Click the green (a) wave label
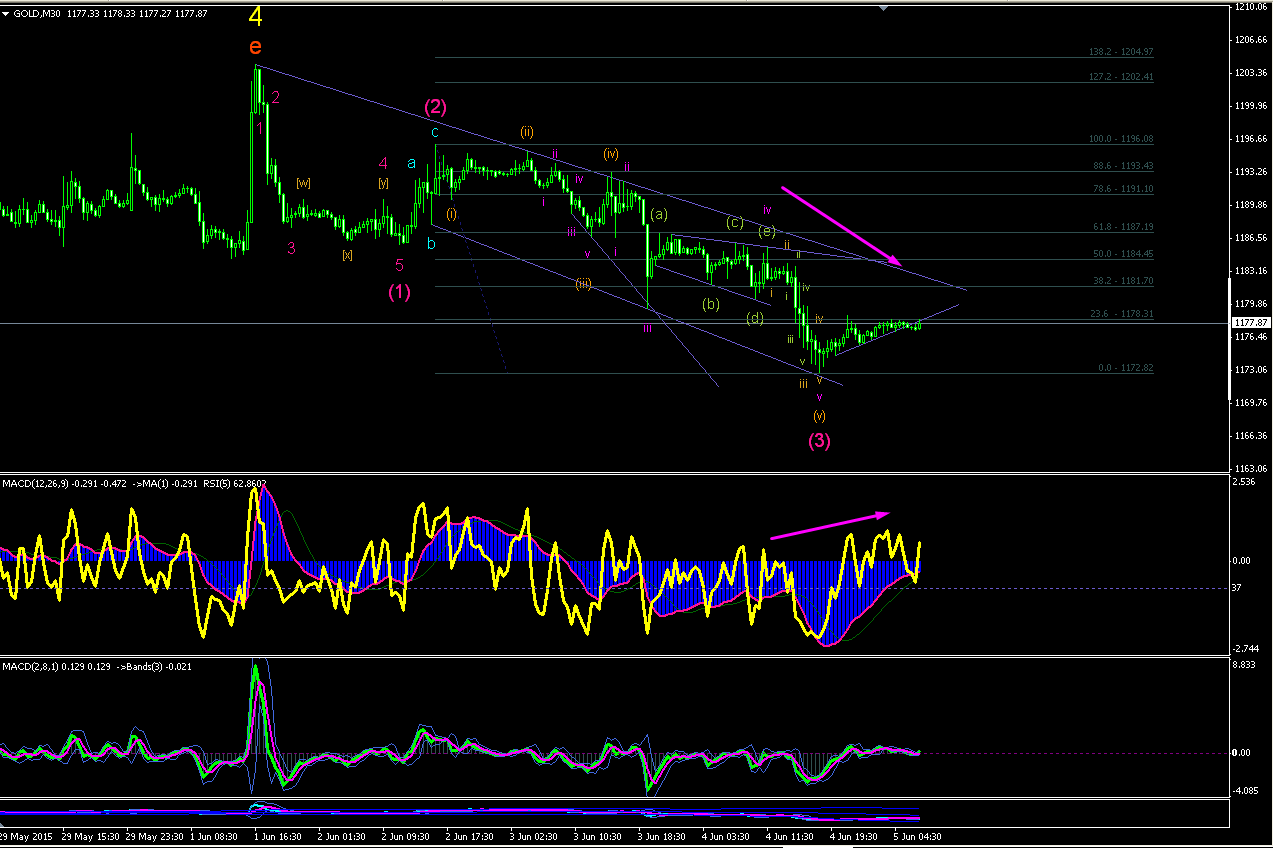 (x=658, y=214)
